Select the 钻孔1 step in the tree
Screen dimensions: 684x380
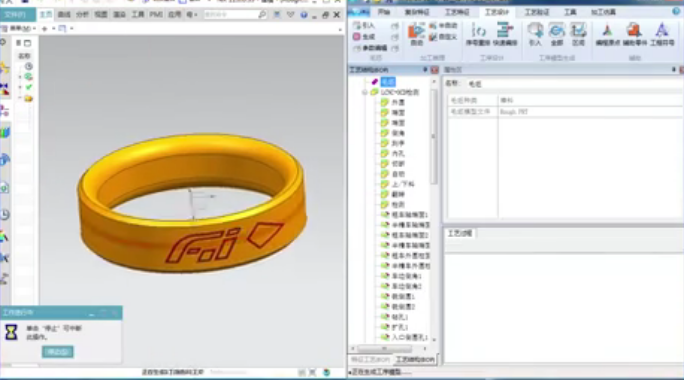point(400,317)
